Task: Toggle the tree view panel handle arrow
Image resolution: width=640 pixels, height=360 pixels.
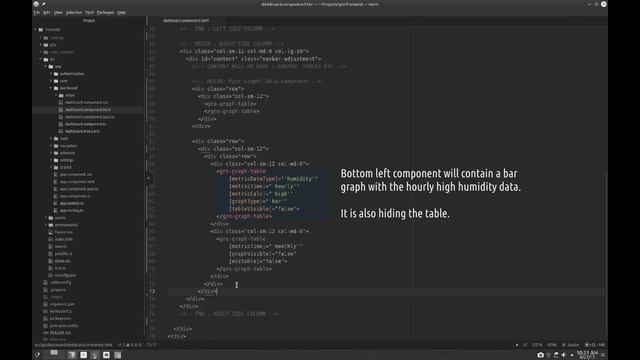Action: click(x=149, y=178)
